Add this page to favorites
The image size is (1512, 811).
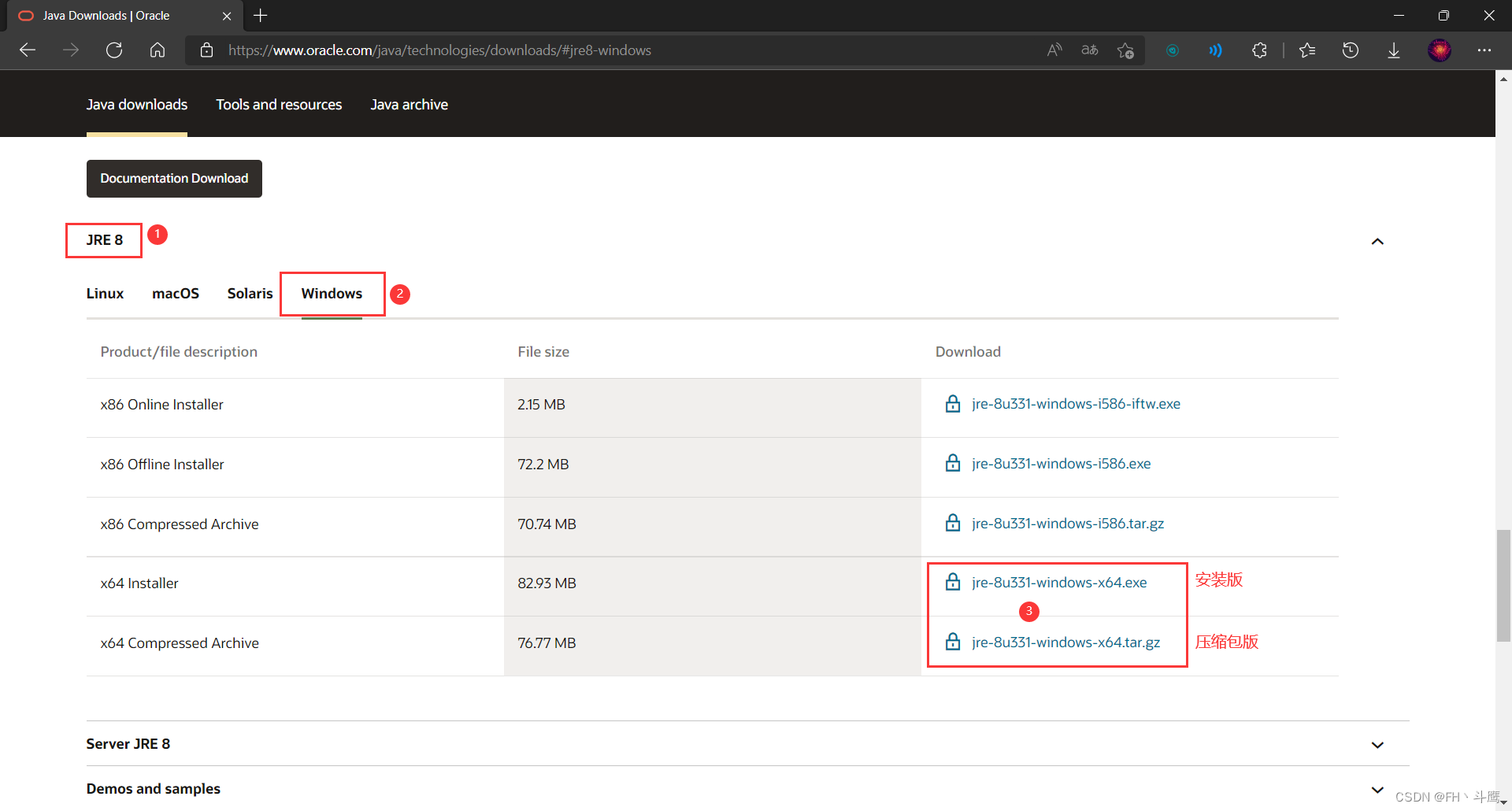point(1125,50)
